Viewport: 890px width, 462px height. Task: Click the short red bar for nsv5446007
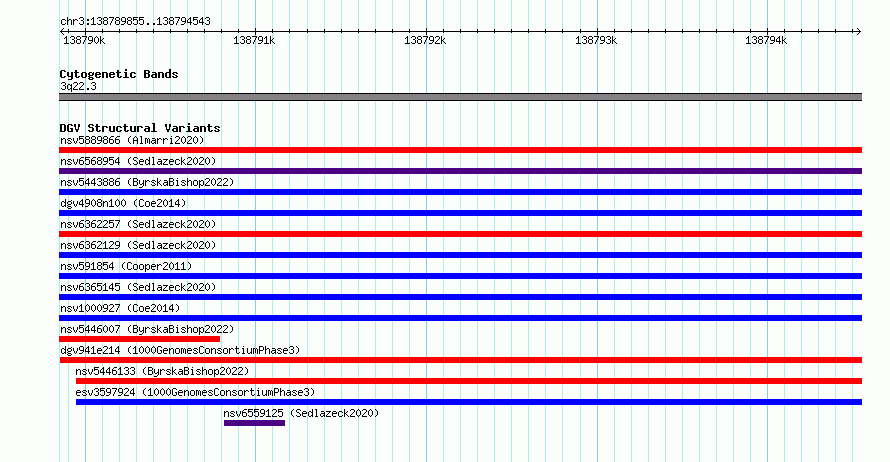[x=140, y=339]
